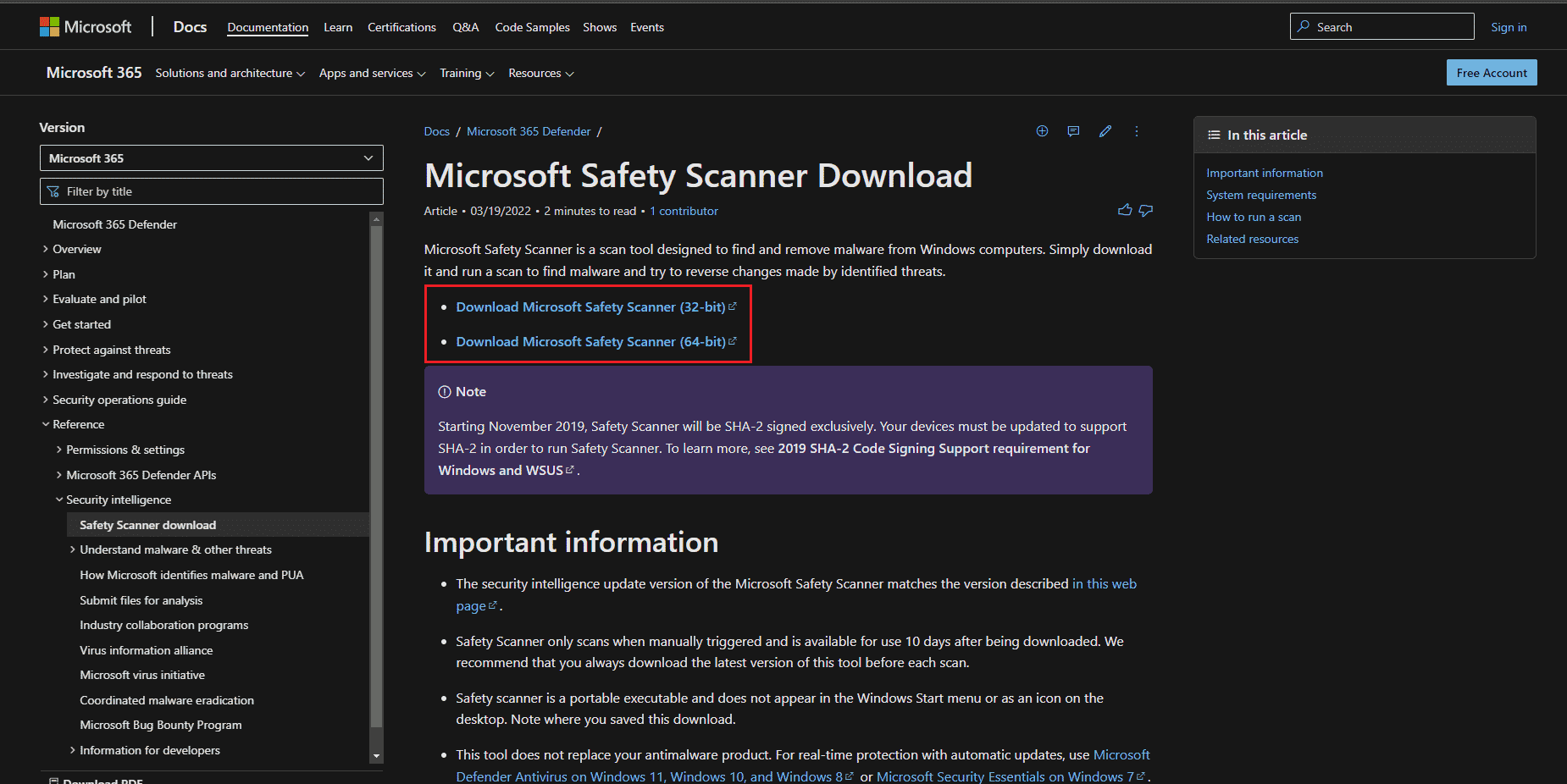Collapse the Reference tree node
Screen dimensions: 1567x784
46,424
